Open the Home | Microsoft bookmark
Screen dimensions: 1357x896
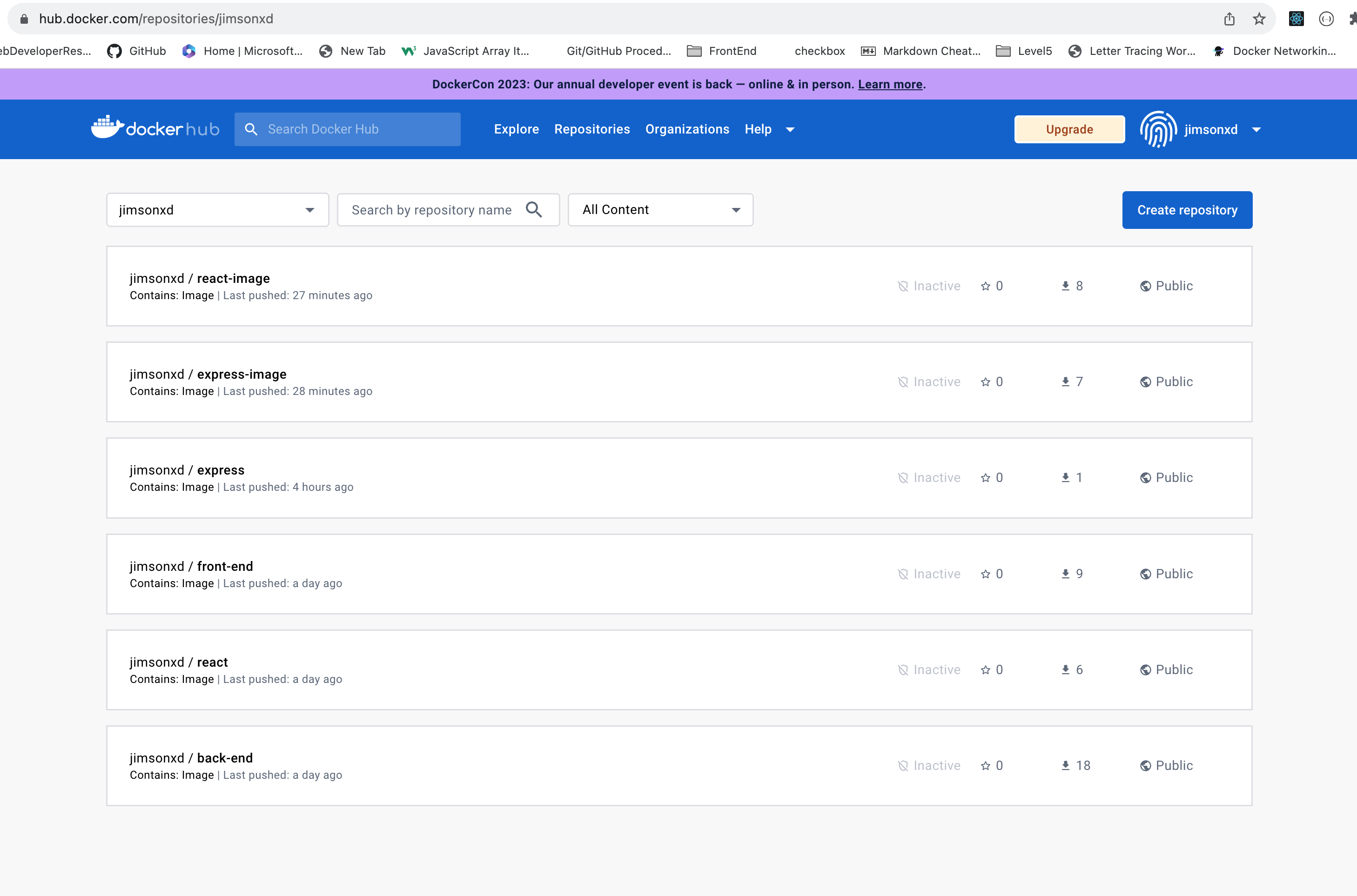click(242, 51)
